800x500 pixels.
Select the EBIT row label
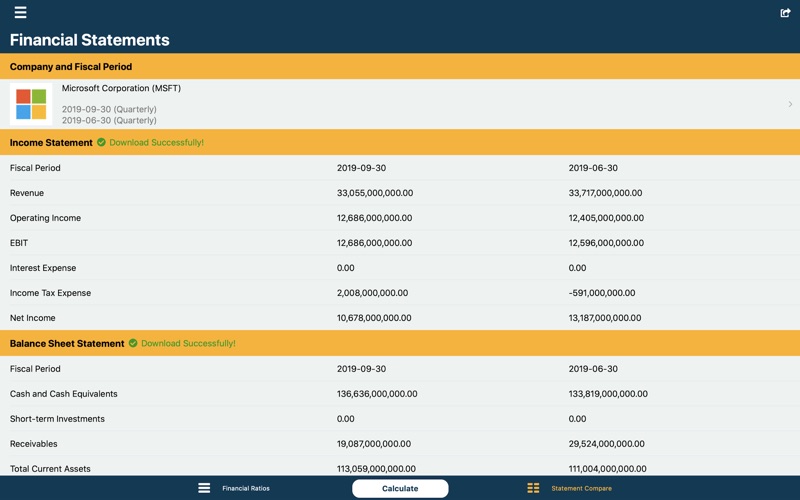click(x=19, y=243)
